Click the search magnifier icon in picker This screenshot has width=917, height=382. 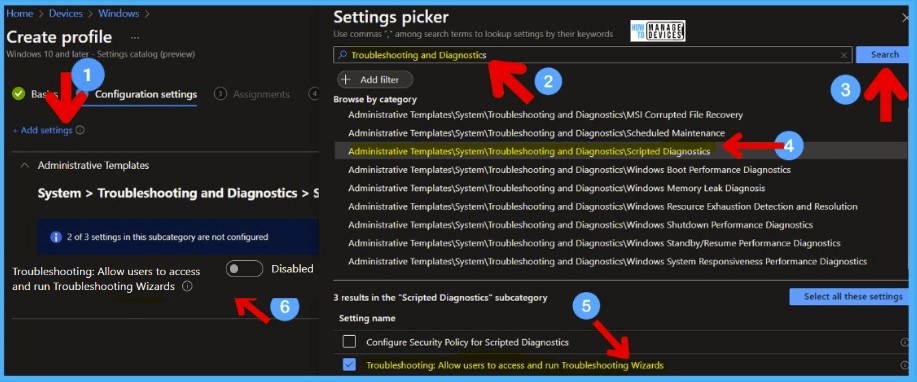(343, 55)
